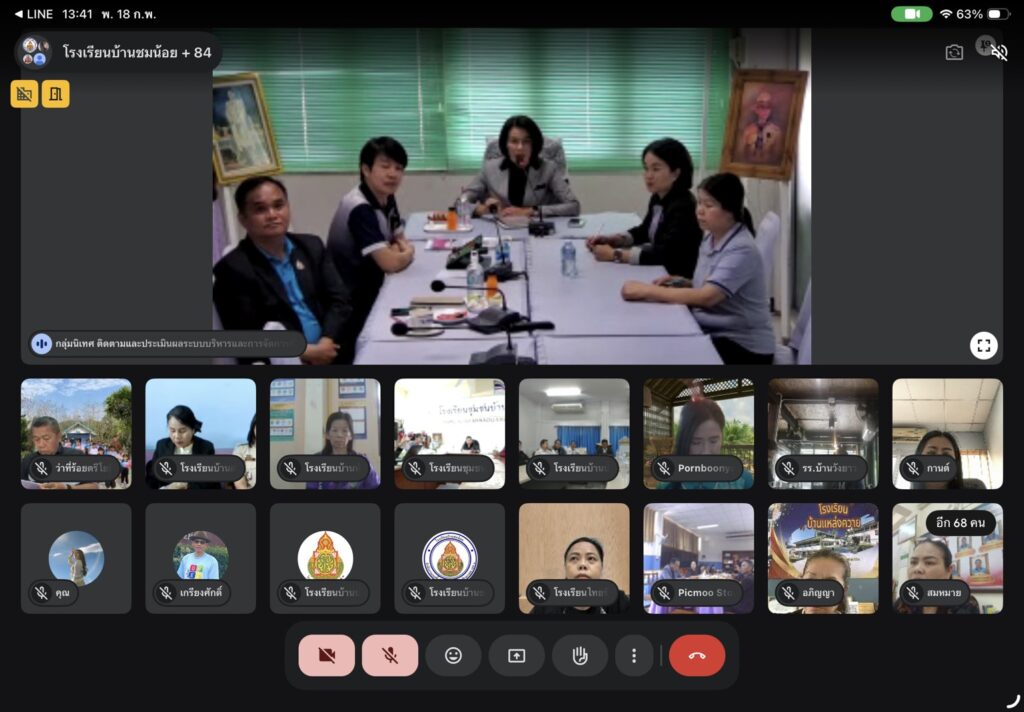The width and height of the screenshot is (1024, 712).
Task: Raise your hand in the meeting
Action: 579,656
